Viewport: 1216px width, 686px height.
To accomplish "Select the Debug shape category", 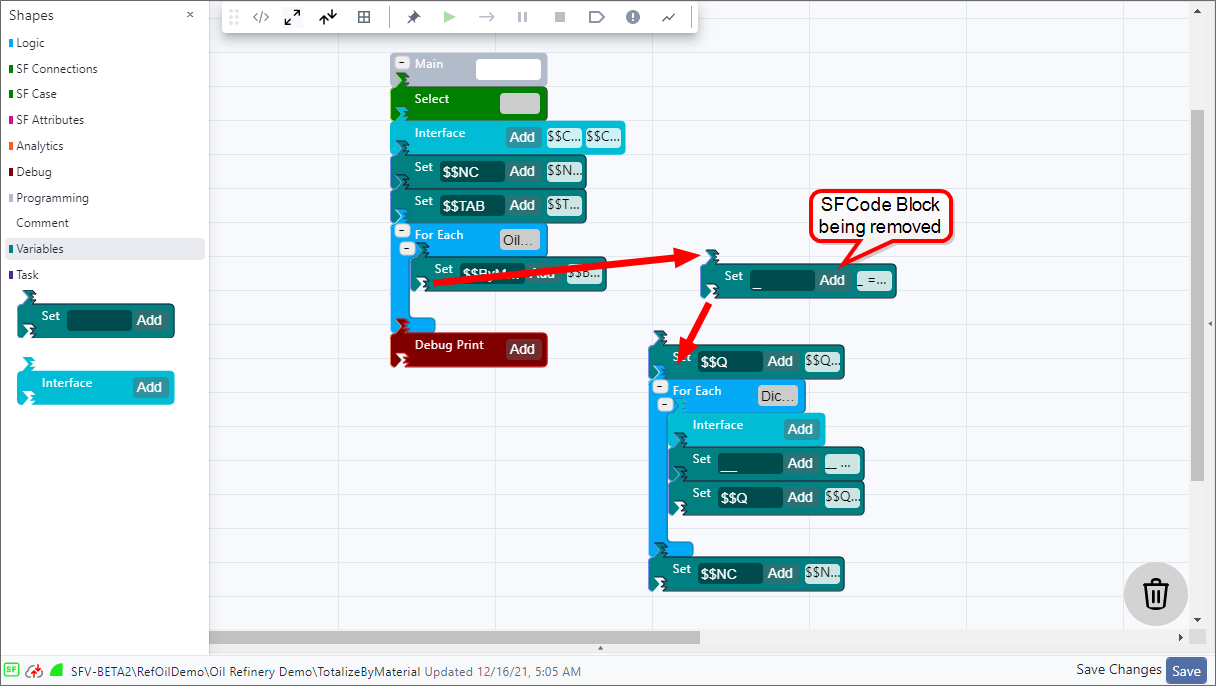I will [33, 172].
